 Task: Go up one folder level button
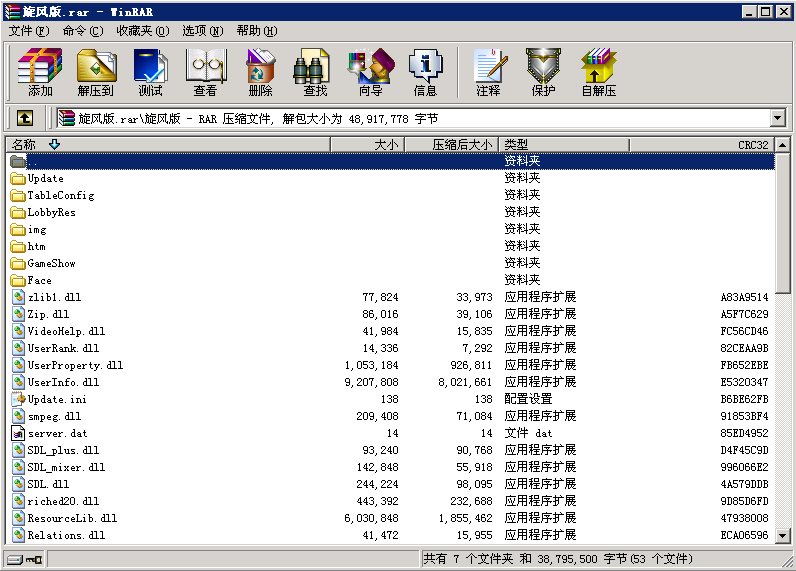pyautogui.click(x=25, y=118)
